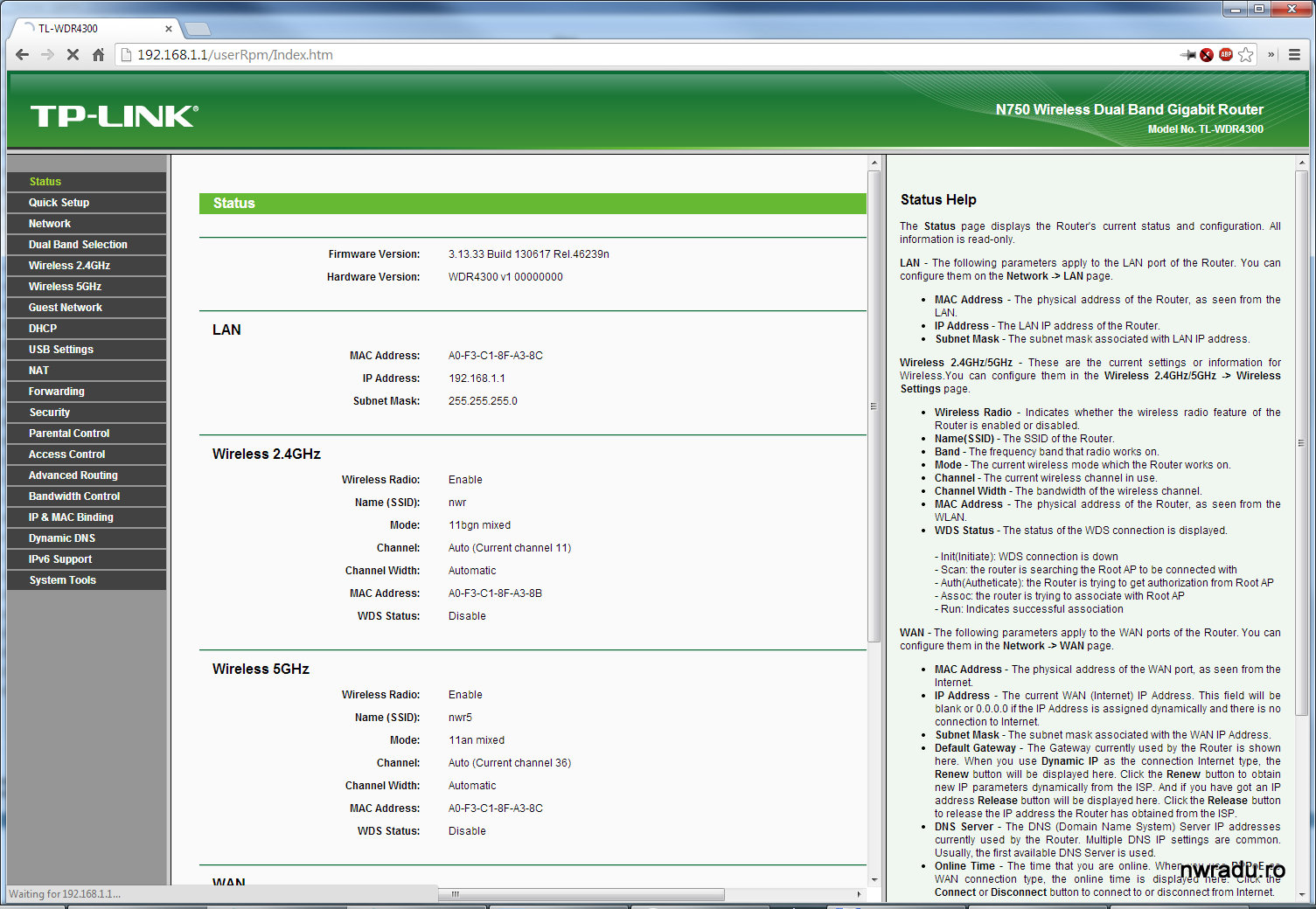Open Dual Band Selection menu

tap(86, 244)
